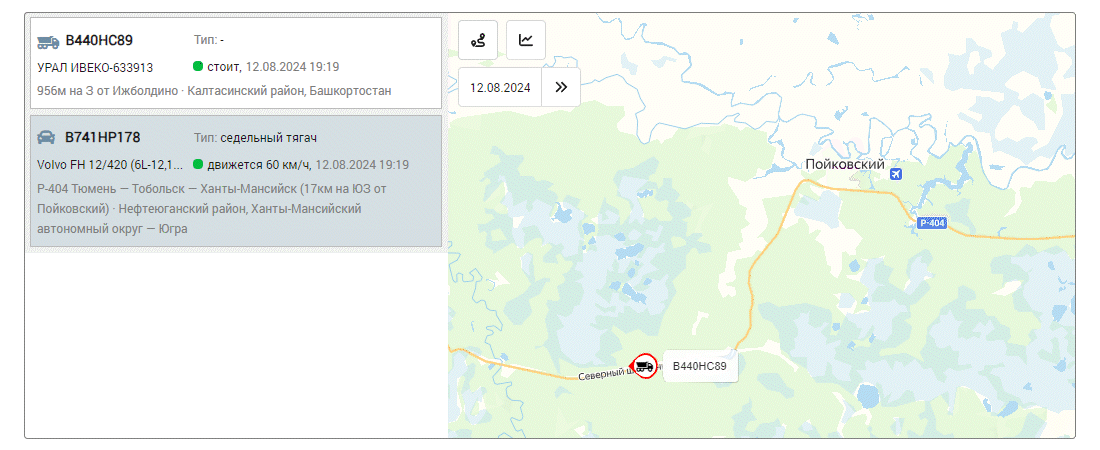Open the chart graph icon button
This screenshot has height=450, width=1100.
525,40
